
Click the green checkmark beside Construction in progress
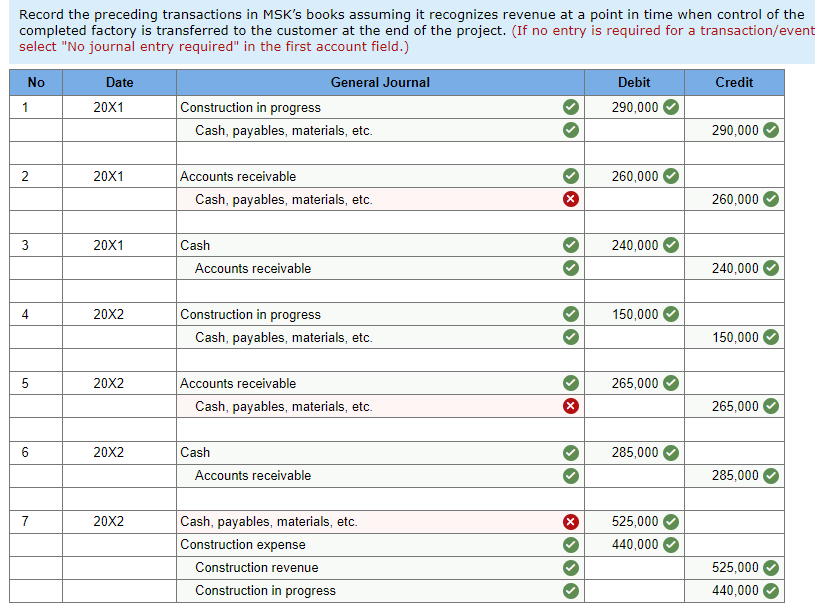tap(571, 107)
